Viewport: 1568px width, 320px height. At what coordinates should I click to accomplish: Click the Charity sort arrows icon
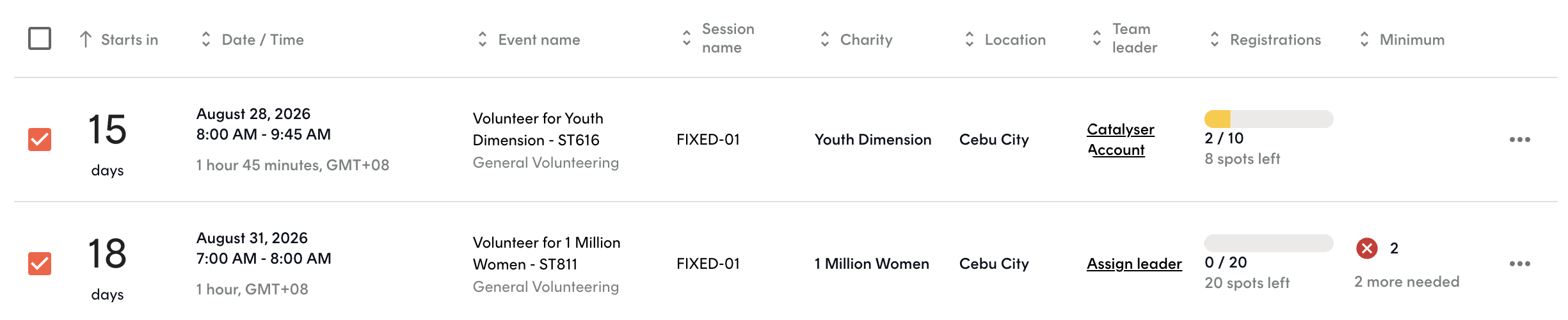824,40
